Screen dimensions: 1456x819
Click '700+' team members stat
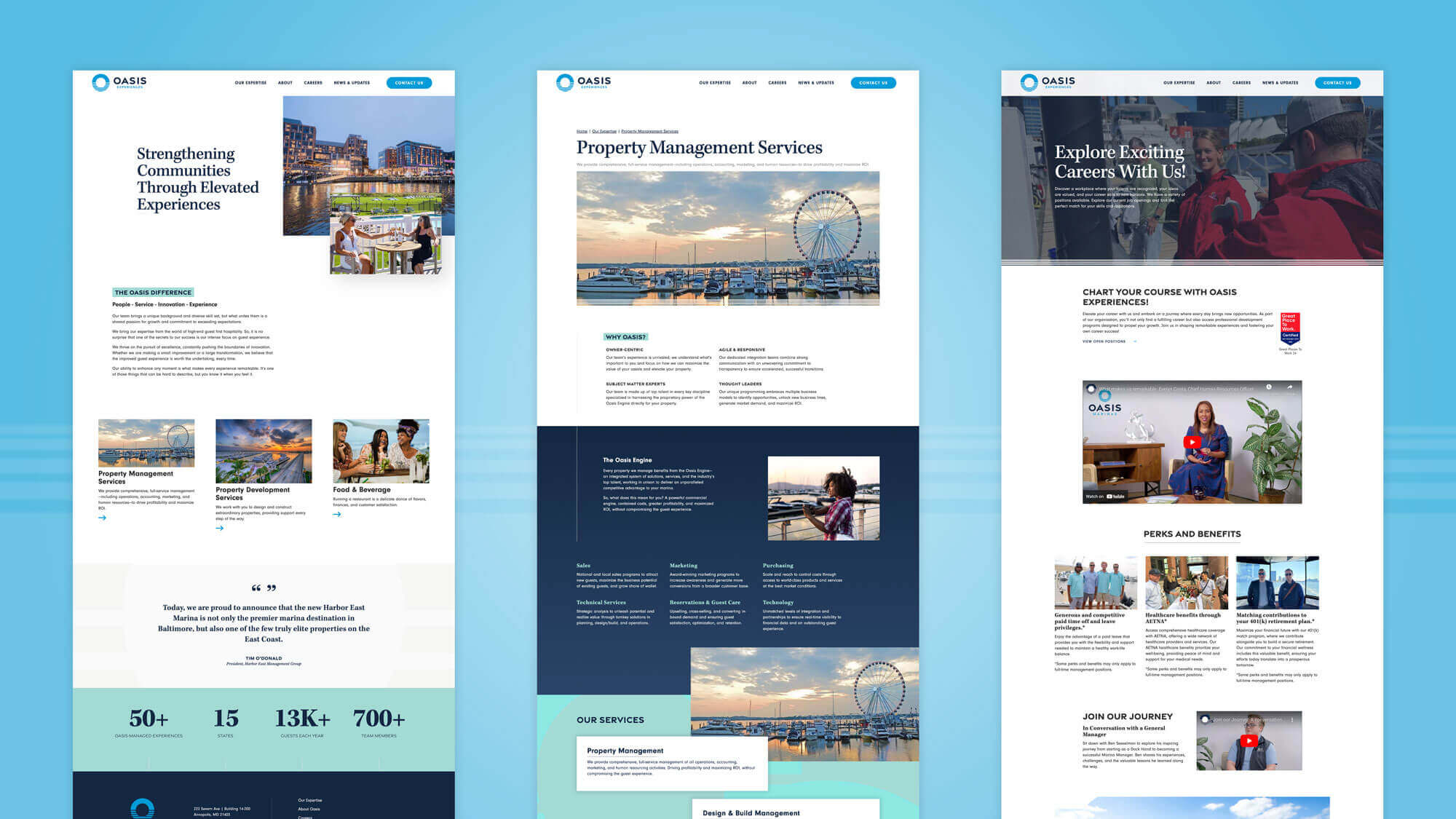379,719
